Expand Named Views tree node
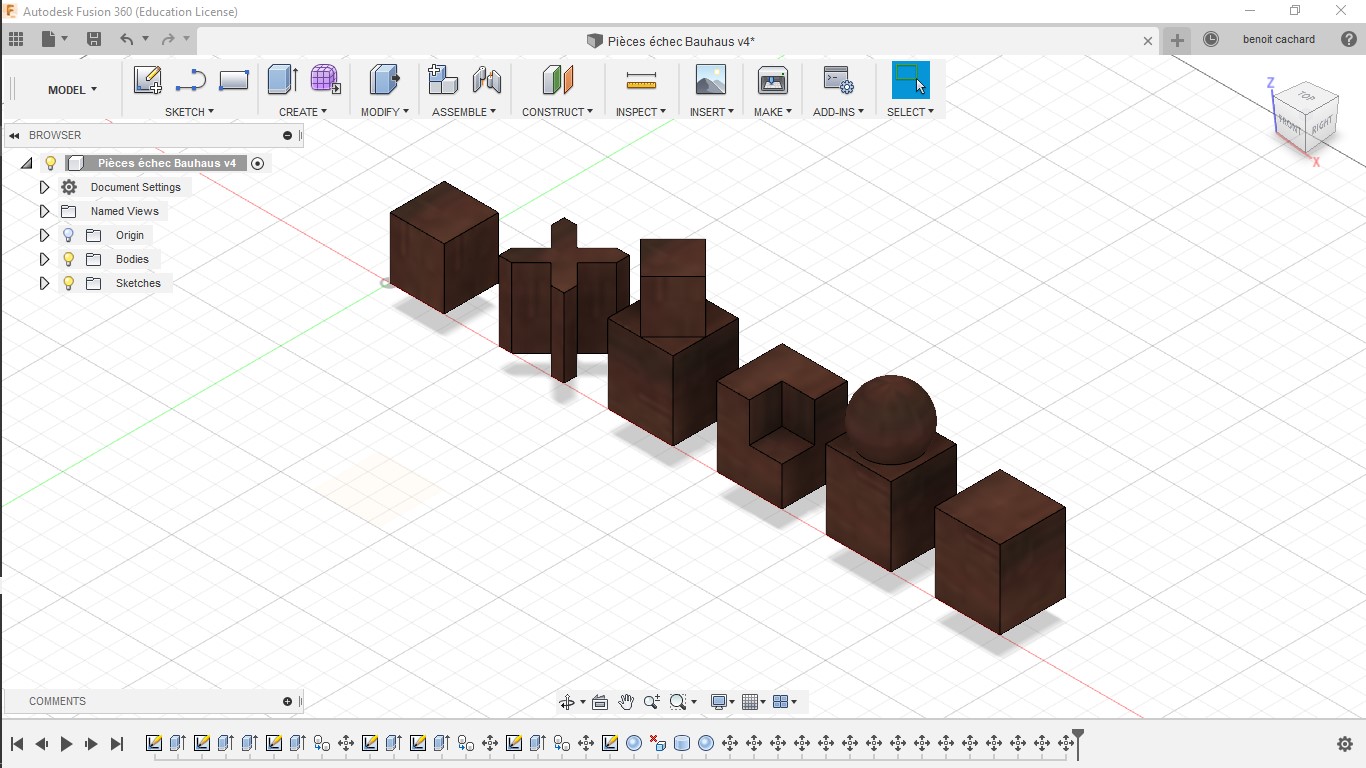This screenshot has height=768, width=1366. pyautogui.click(x=44, y=211)
